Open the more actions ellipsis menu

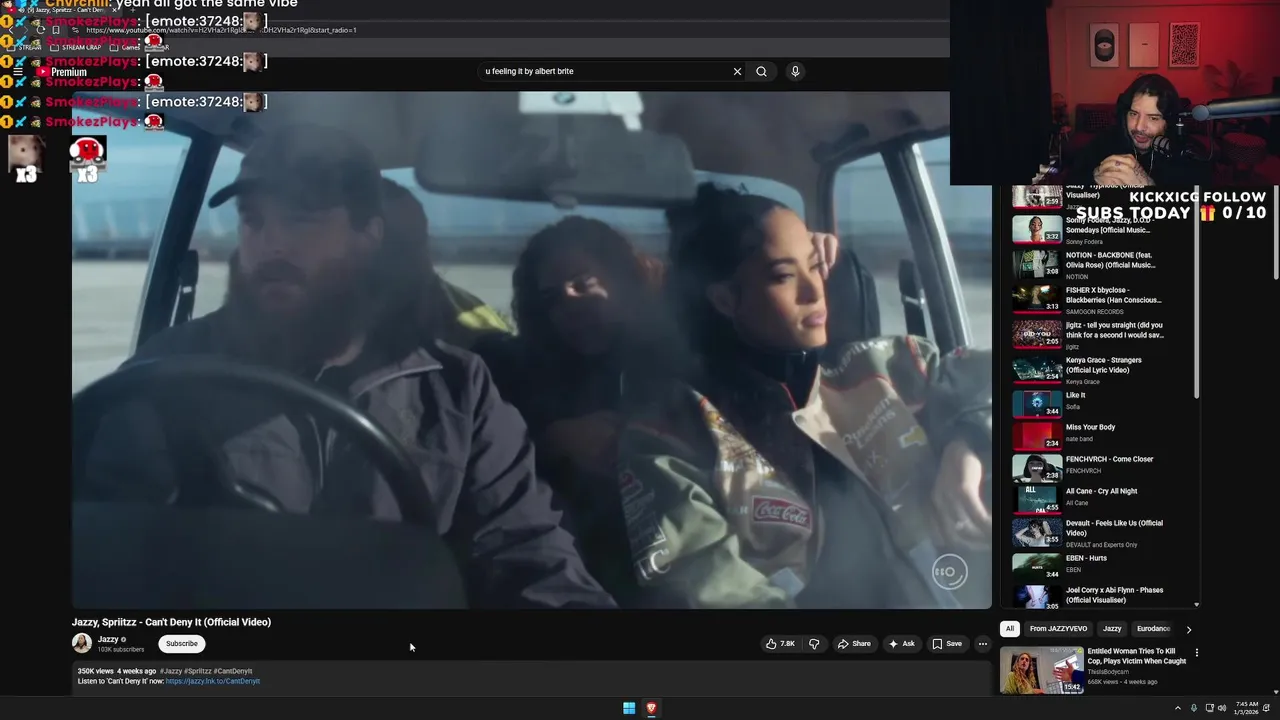(x=983, y=644)
